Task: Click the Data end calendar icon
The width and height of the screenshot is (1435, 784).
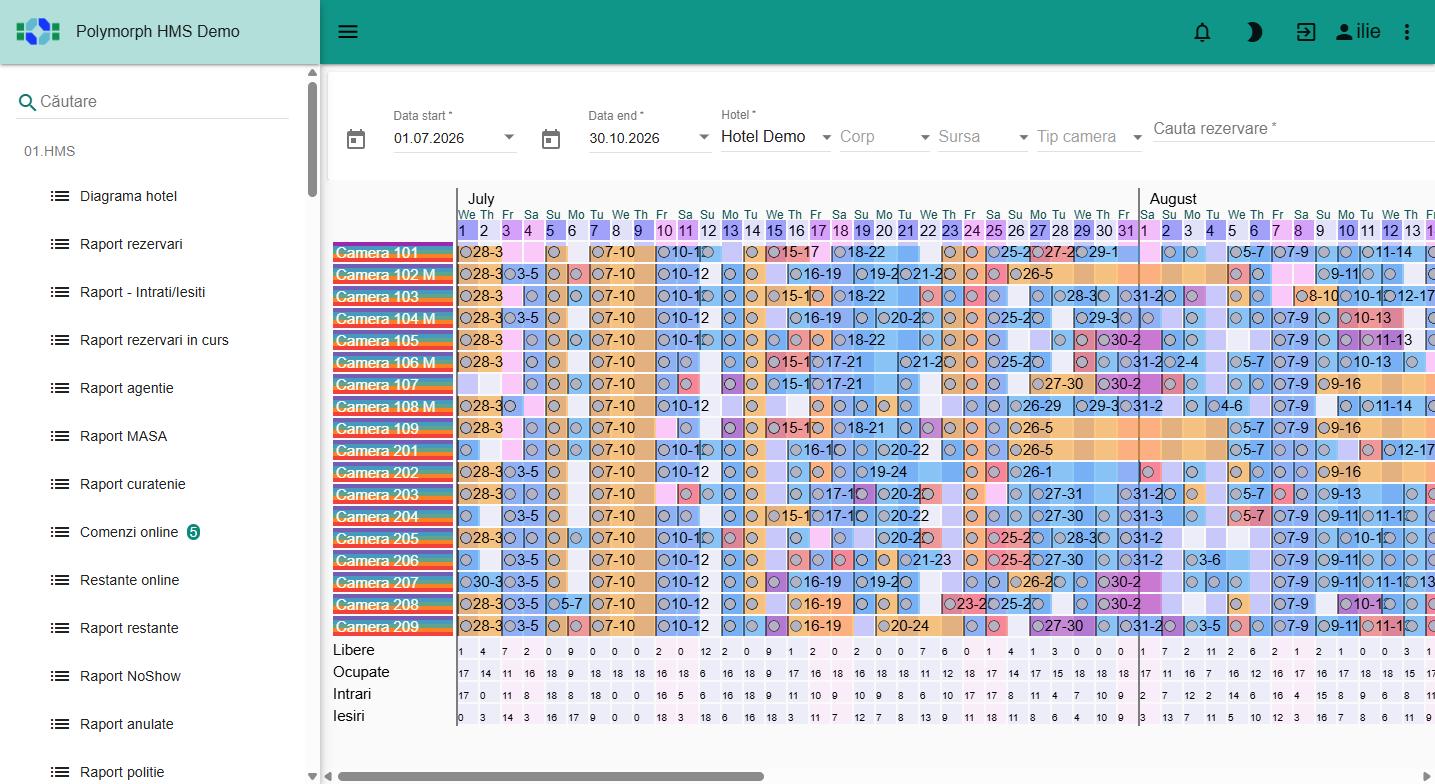Action: pos(551,139)
